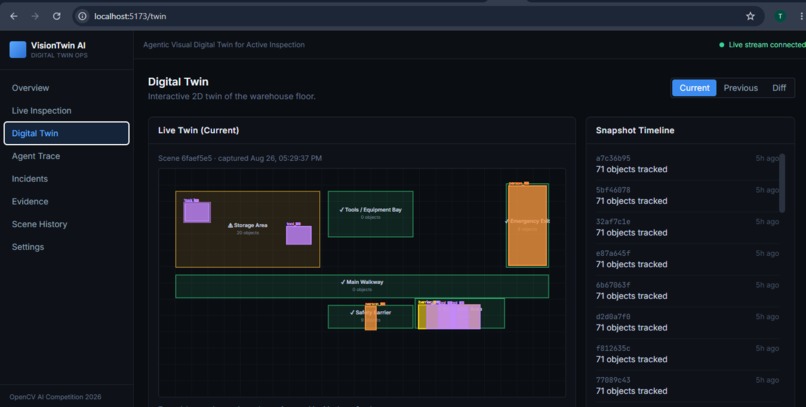Bookmark this page with the star icon
This screenshot has height=407, width=806.
pyautogui.click(x=750, y=16)
